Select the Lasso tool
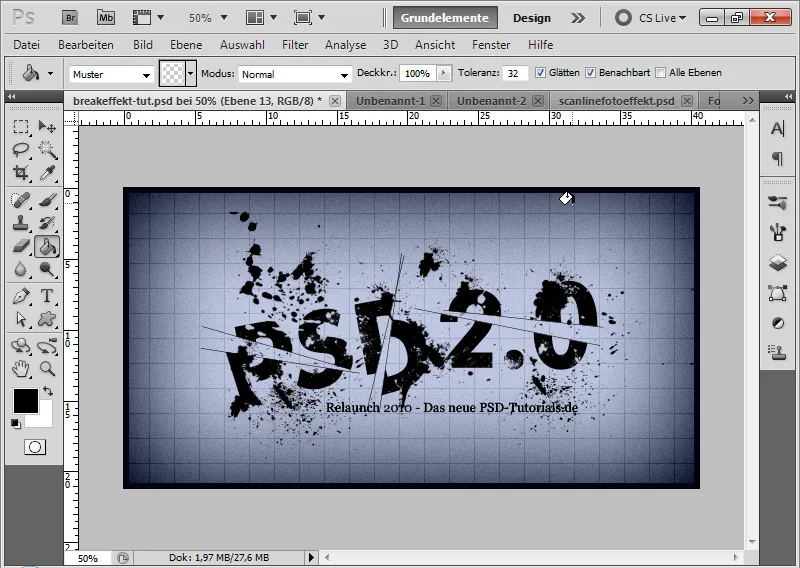Screen dimensions: 800x568 point(20,150)
